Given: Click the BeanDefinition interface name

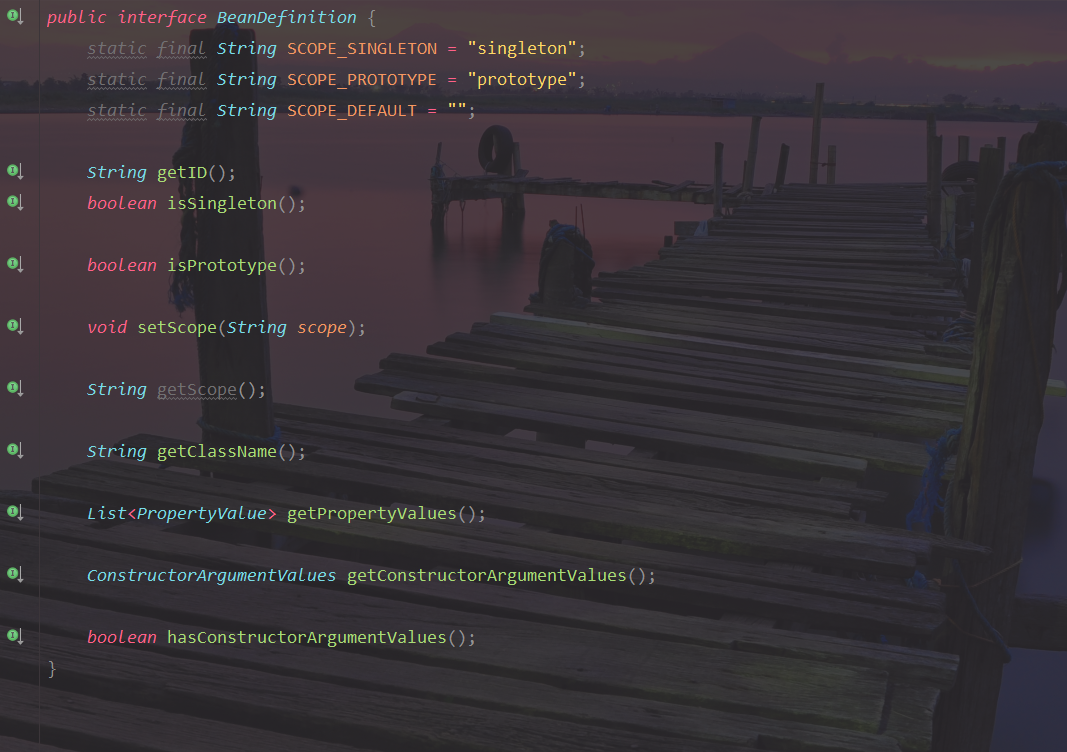Looking at the screenshot, I should point(286,18).
